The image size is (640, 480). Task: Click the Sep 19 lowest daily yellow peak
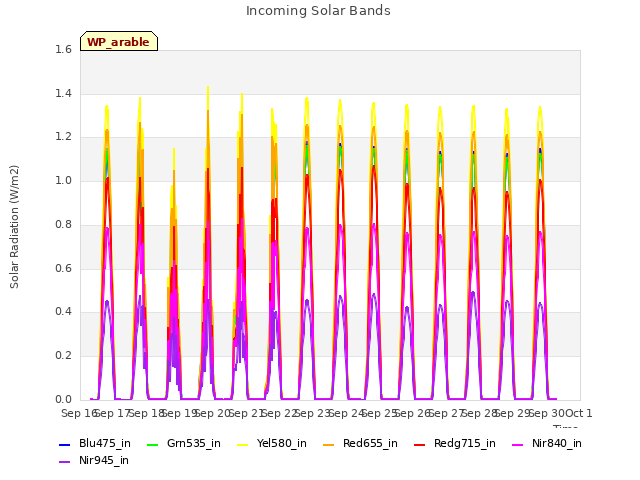pos(174,150)
